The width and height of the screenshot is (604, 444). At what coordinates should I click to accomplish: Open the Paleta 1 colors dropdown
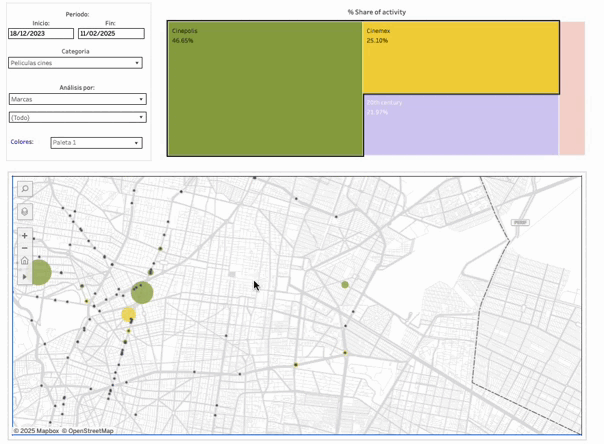coord(96,143)
